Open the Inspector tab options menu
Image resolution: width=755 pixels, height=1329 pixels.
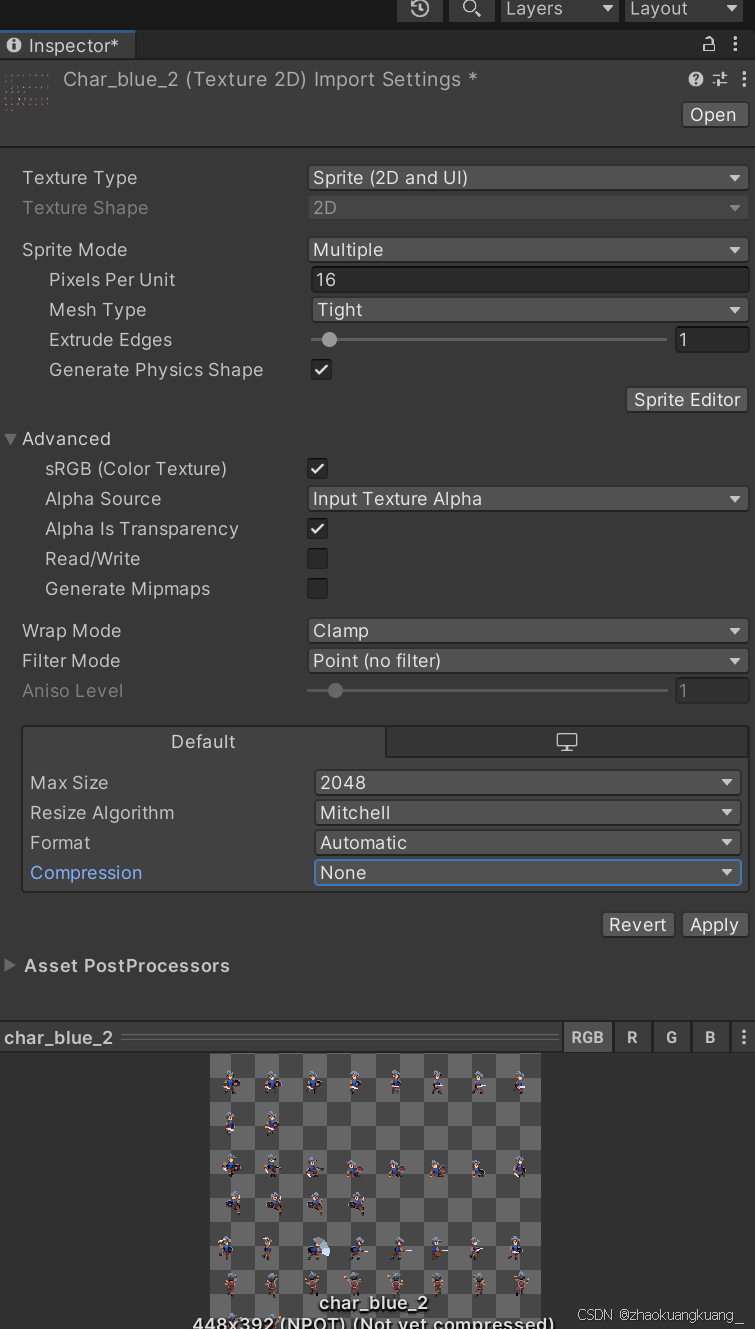pyautogui.click(x=738, y=45)
